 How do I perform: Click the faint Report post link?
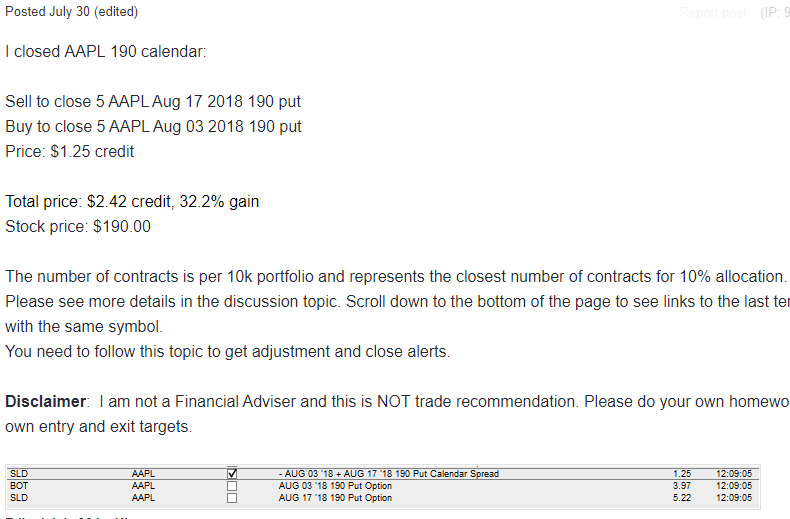point(713,13)
